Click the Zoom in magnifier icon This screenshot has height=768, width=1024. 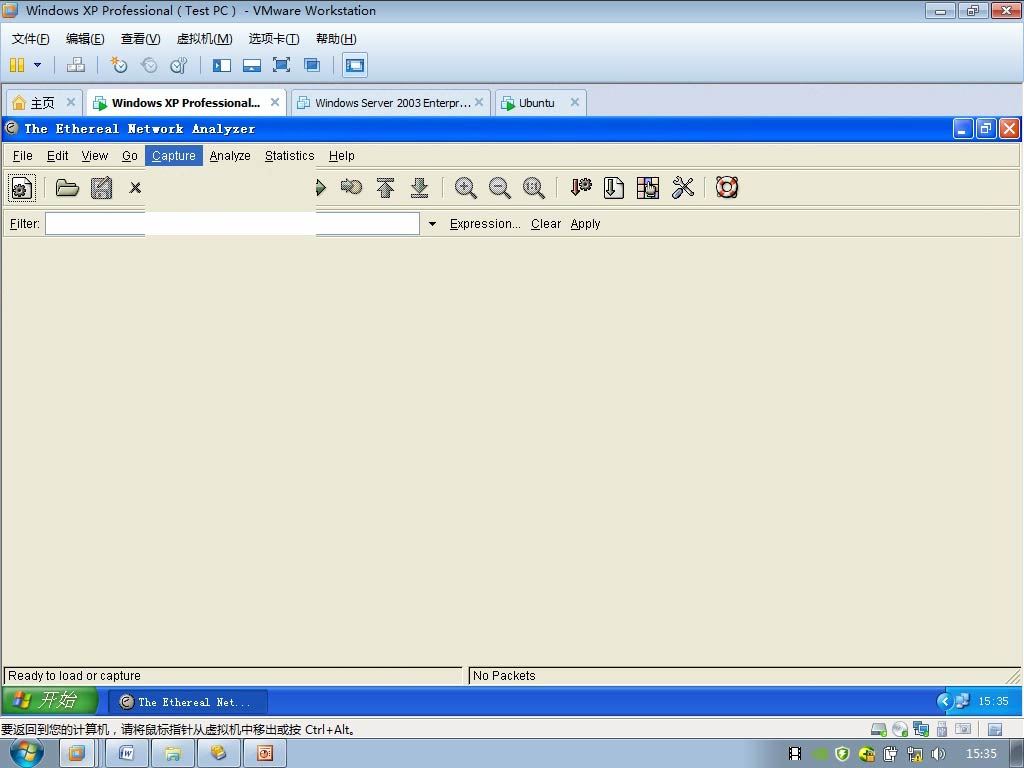466,188
